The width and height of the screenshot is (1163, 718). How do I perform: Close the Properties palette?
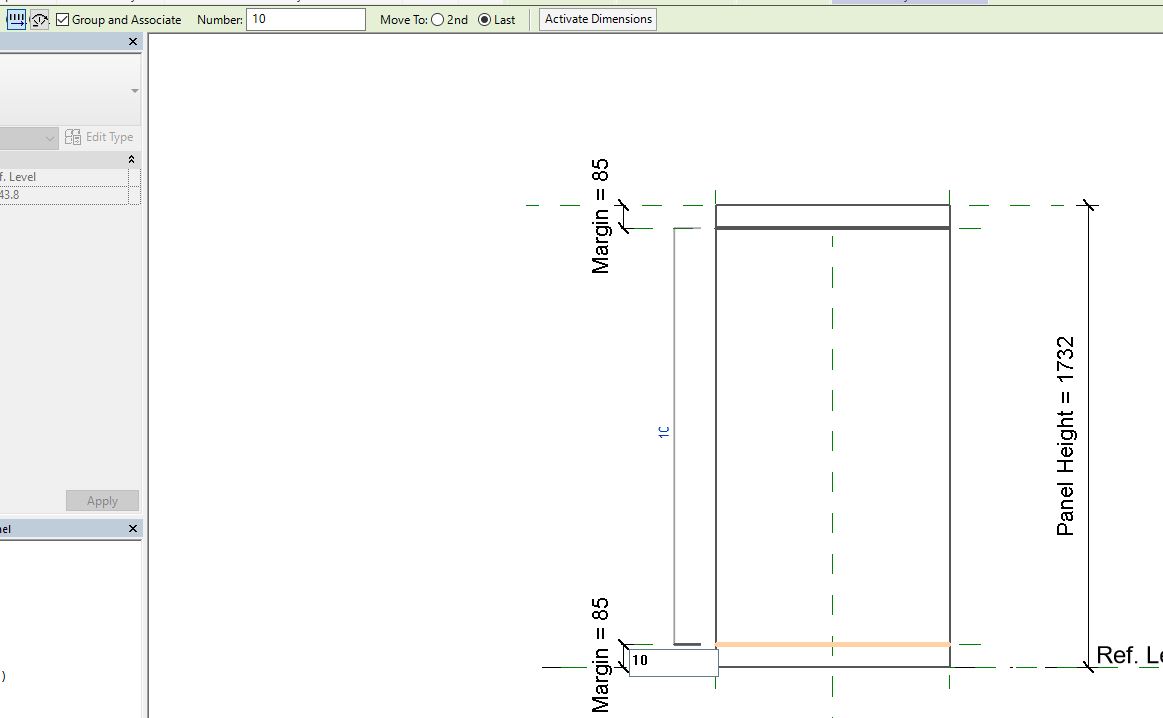pyautogui.click(x=131, y=42)
